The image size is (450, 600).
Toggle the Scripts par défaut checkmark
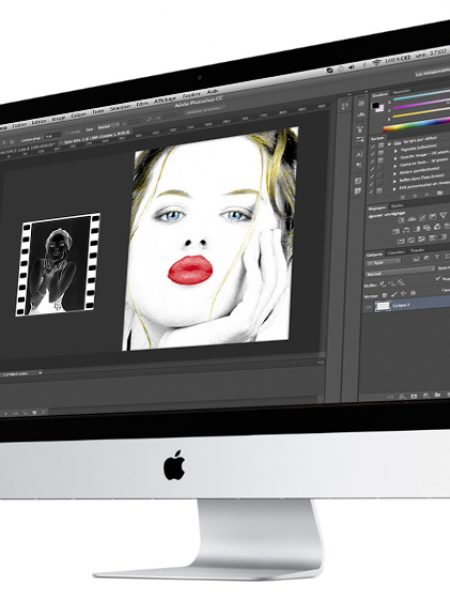(x=373, y=146)
